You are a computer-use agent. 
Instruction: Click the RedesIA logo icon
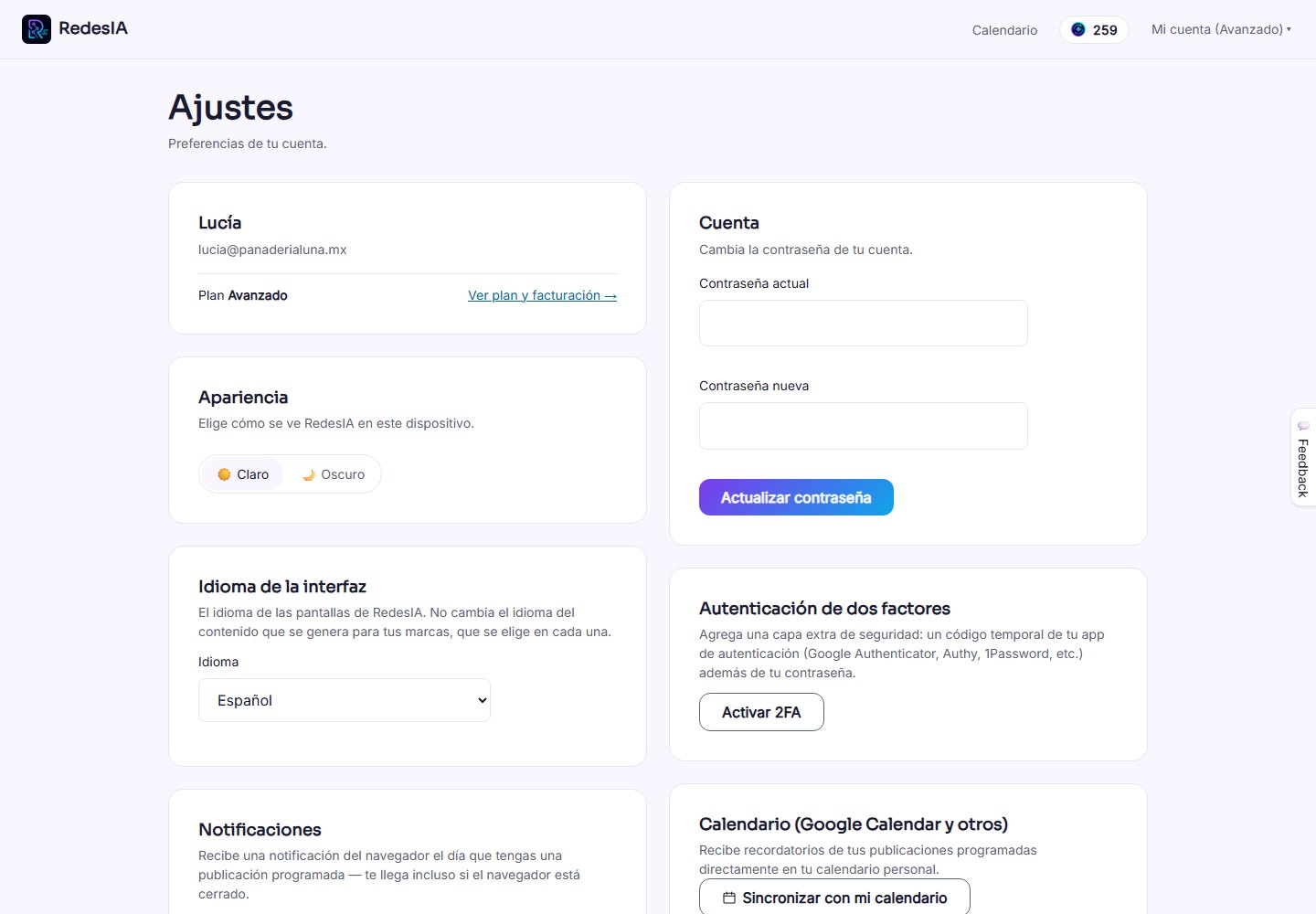tap(37, 29)
